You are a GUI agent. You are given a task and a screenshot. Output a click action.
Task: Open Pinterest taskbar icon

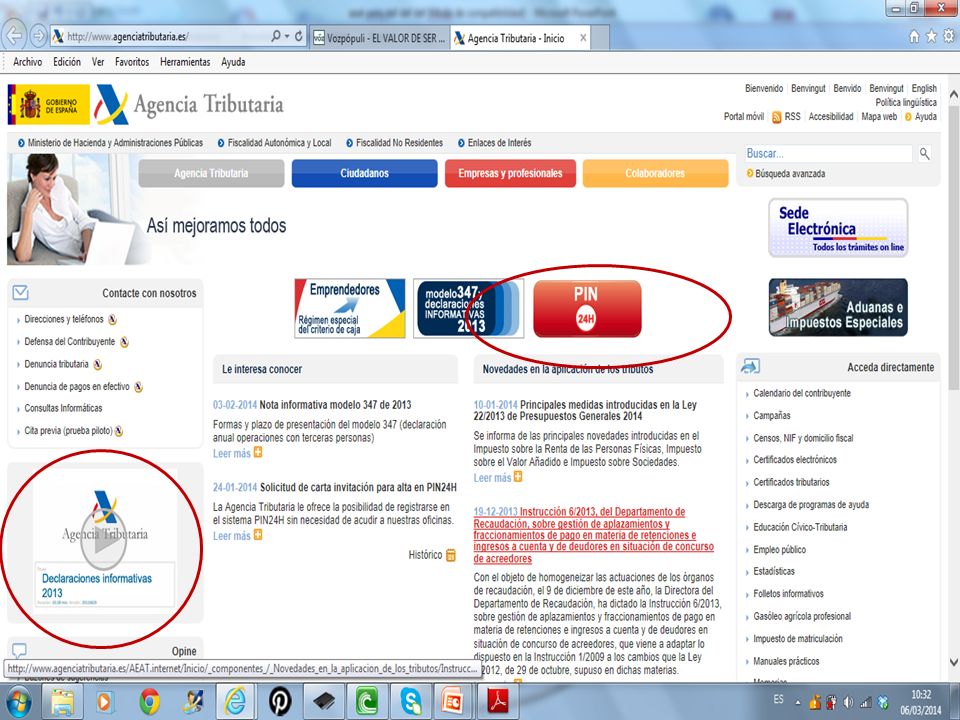280,702
